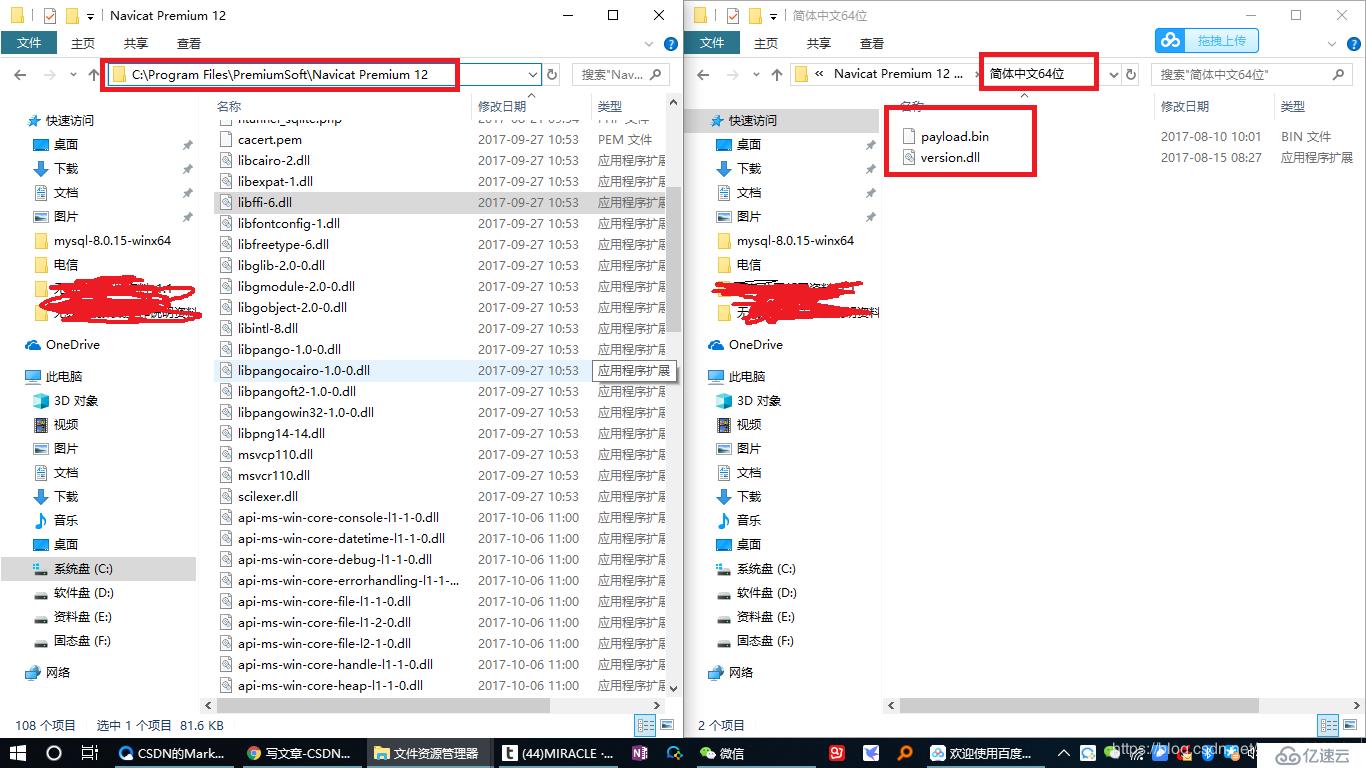Sort by 修改日期 in 简体中文64位 window
This screenshot has height=768, width=1366.
[x=1184, y=106]
